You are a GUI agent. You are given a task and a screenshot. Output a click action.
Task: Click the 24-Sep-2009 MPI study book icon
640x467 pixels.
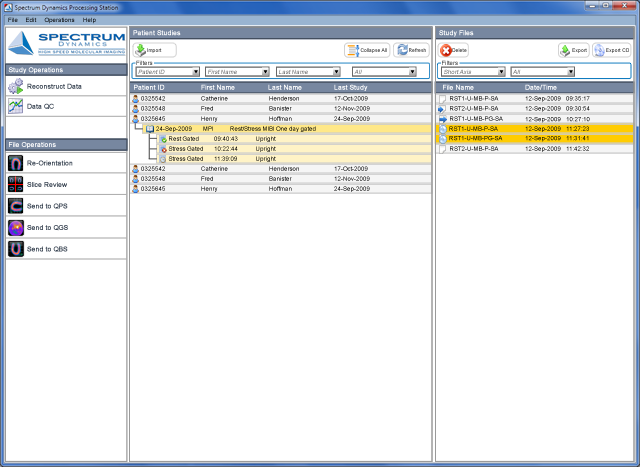[150, 129]
